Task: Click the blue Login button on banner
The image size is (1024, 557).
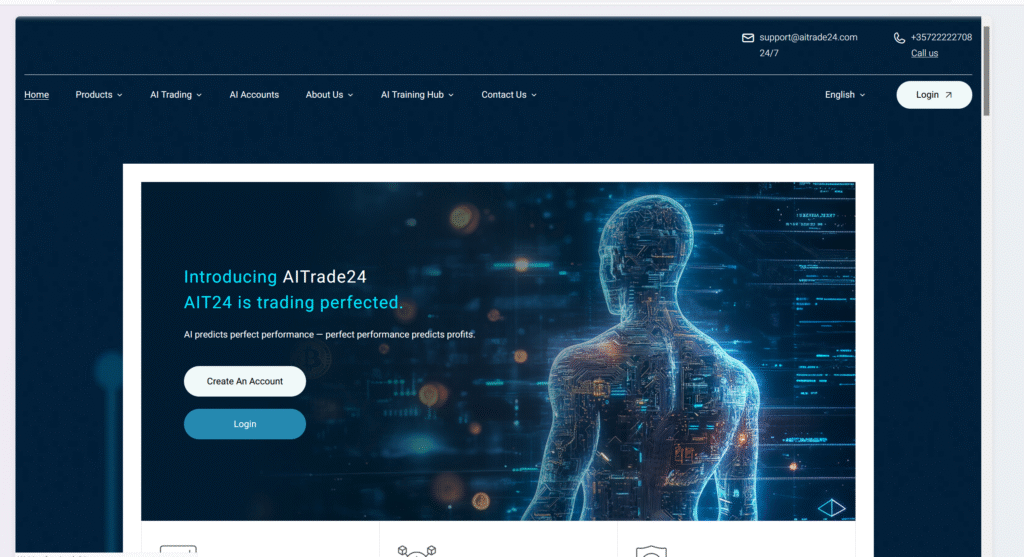Action: pos(245,424)
